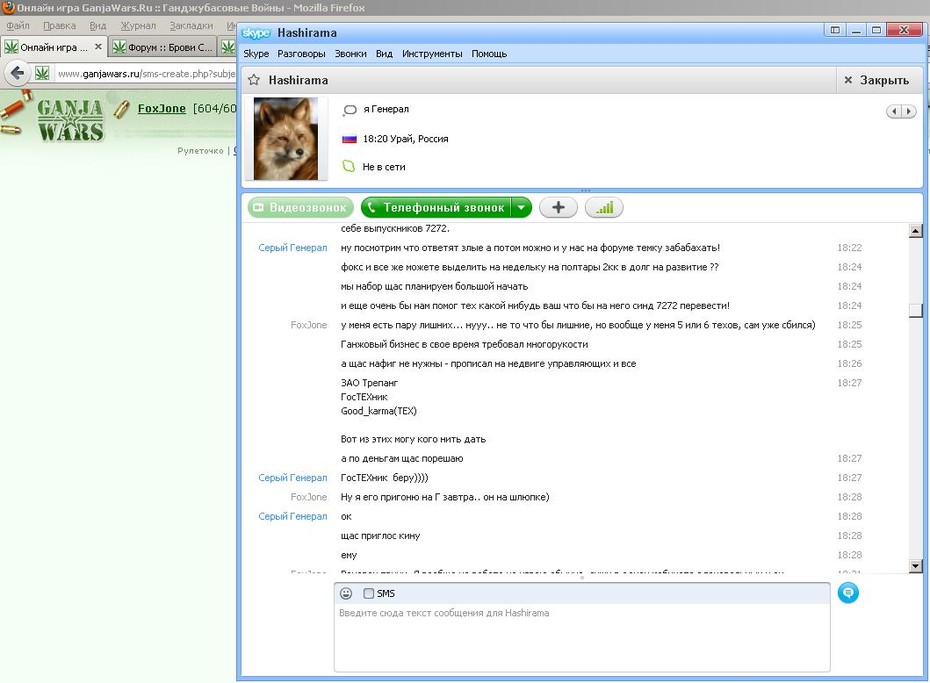Open the emoticon picker in message box

click(346, 593)
